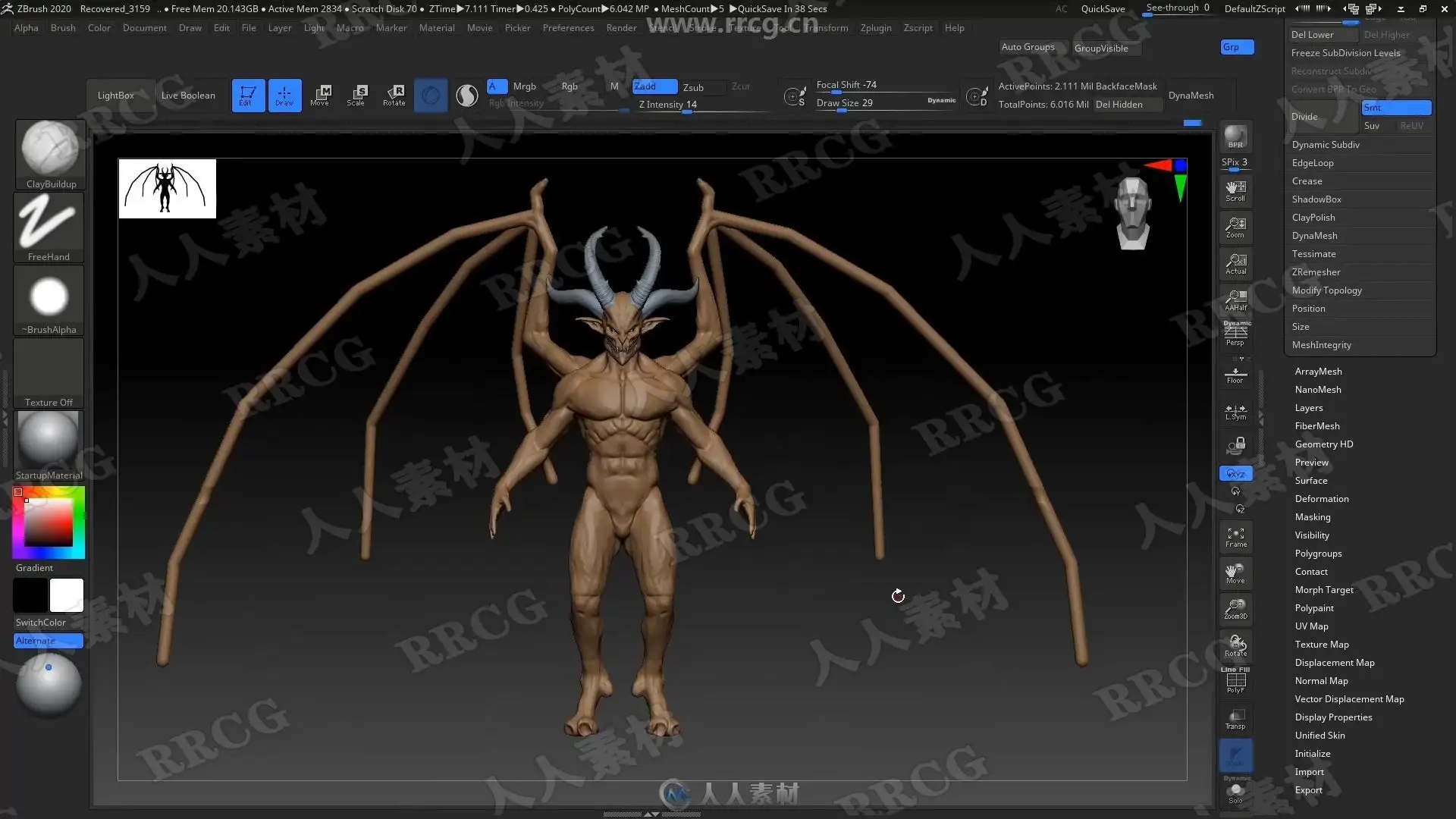
Task: Click the BPR render icon
Action: coord(1235,136)
